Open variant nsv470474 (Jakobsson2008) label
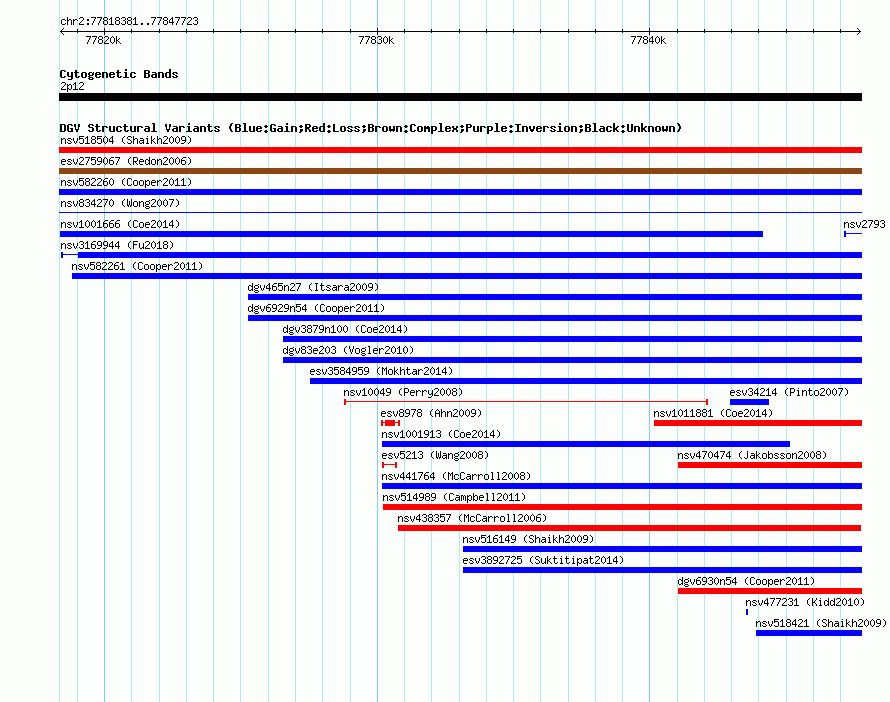Image resolution: width=890 pixels, height=702 pixels. pyautogui.click(x=752, y=455)
